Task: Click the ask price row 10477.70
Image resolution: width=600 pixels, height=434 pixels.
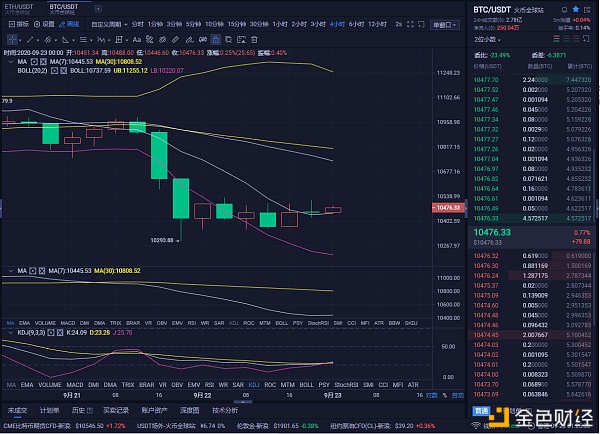Action: click(x=532, y=80)
